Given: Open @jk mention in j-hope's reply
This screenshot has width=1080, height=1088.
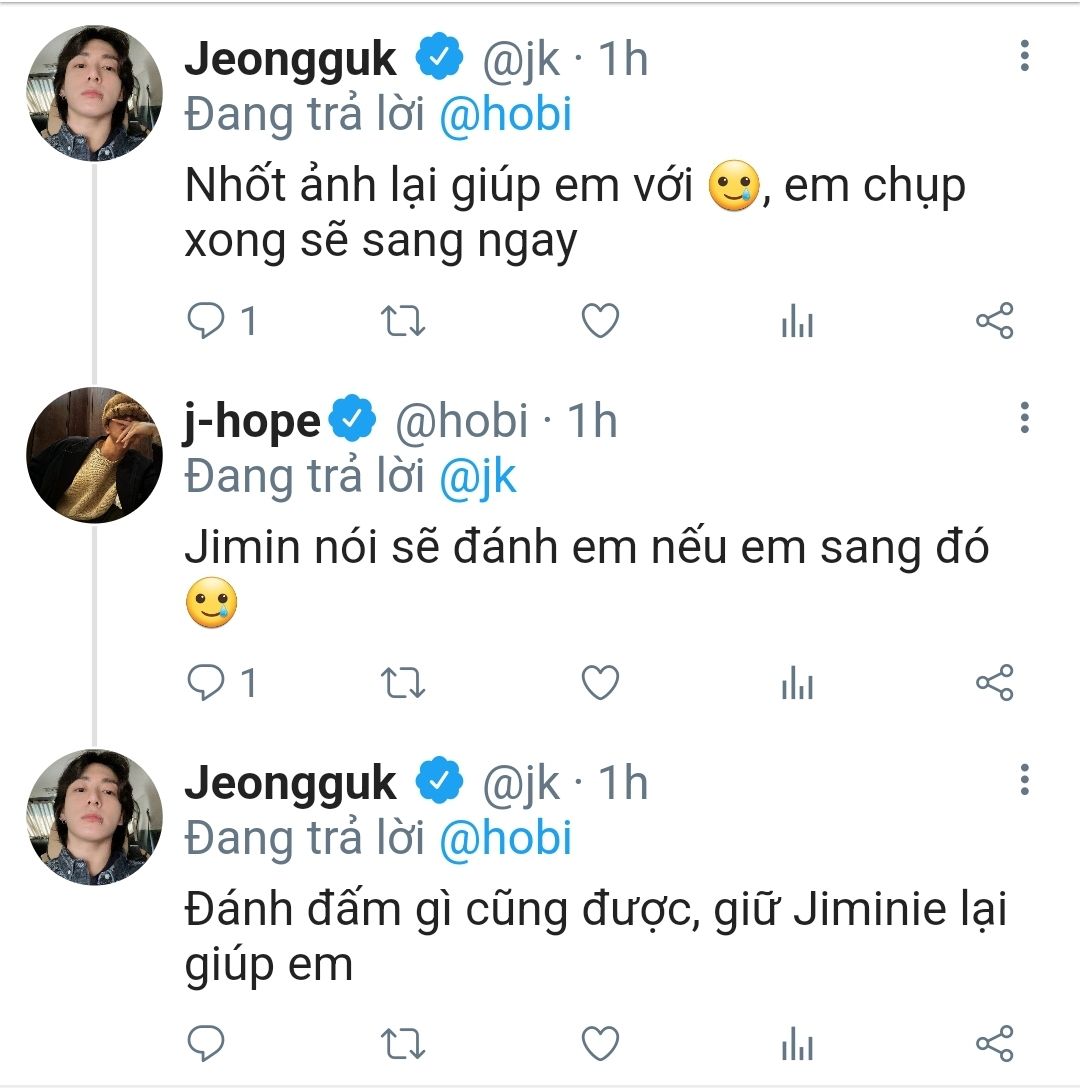Looking at the screenshot, I should pyautogui.click(x=478, y=476).
